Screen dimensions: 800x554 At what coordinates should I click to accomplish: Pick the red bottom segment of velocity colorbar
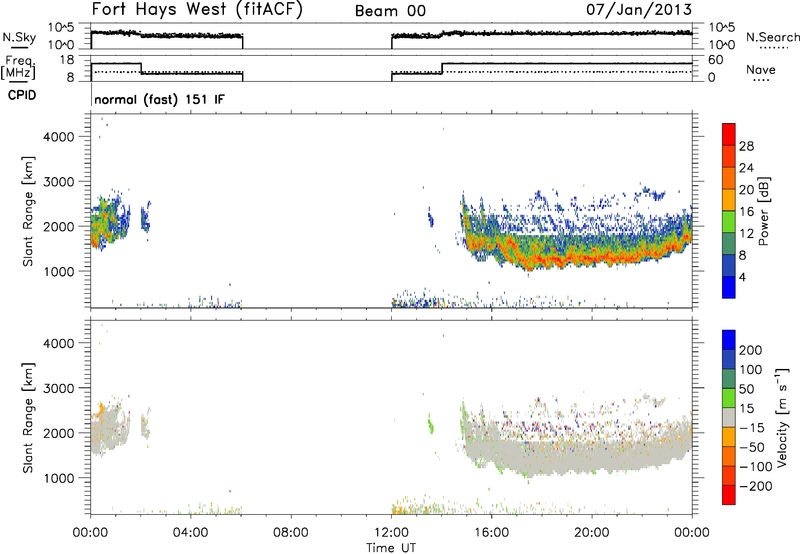[x=729, y=495]
